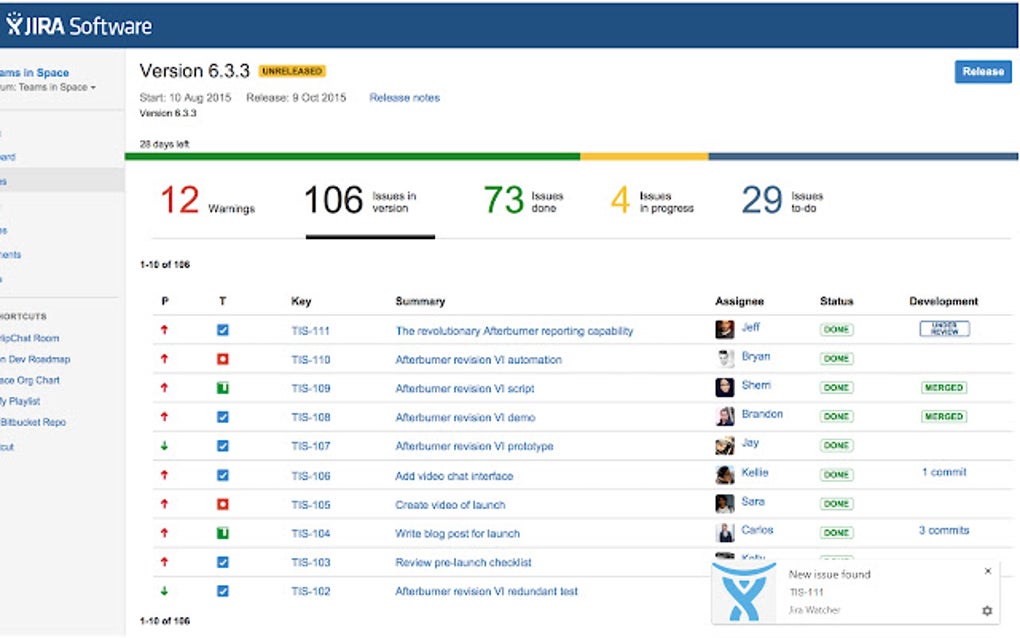View the Warnings count tab
This screenshot has width=1020, height=638.
pyautogui.click(x=205, y=200)
